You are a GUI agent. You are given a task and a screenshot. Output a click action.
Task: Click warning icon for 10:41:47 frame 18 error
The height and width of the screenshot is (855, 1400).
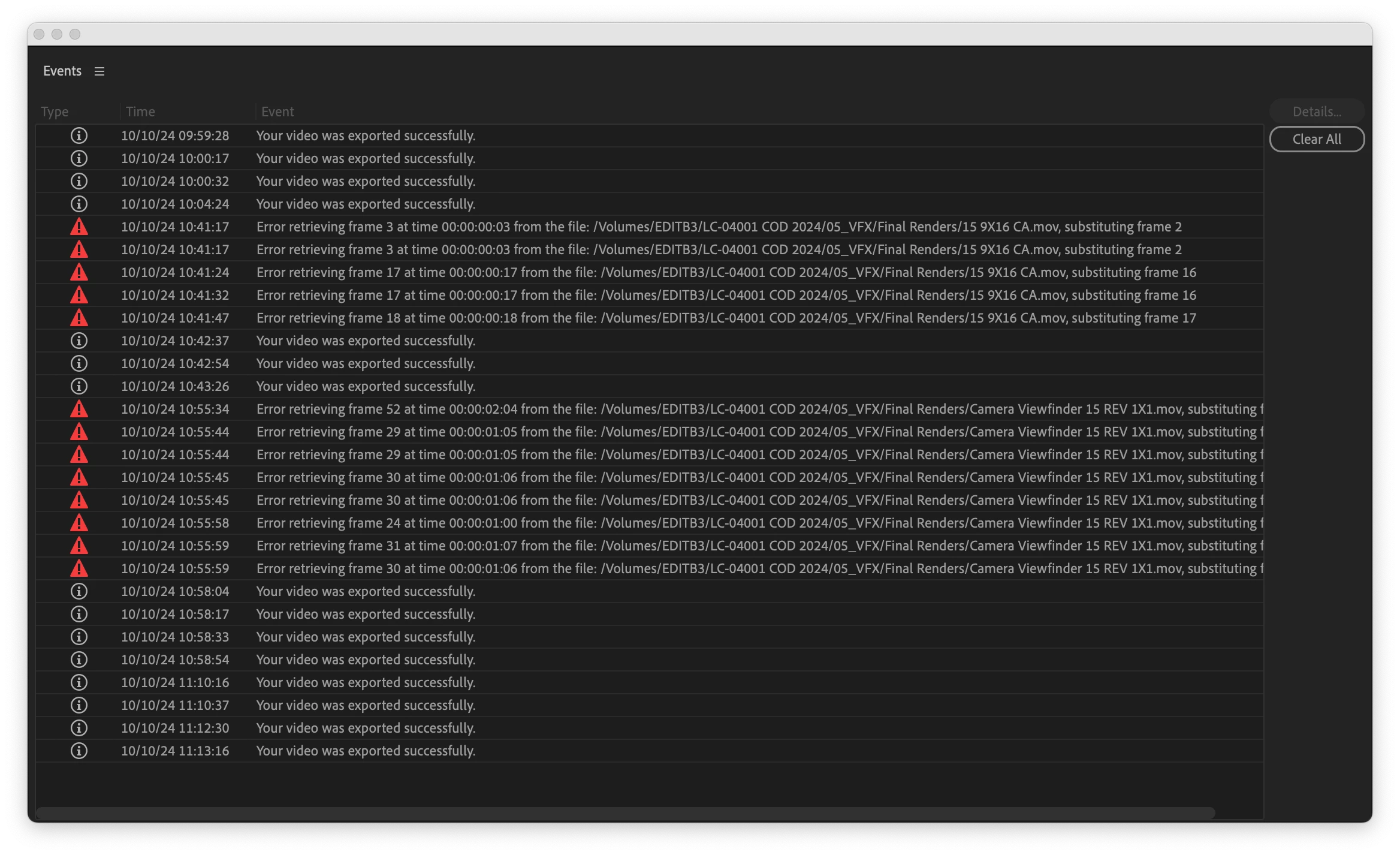coord(79,318)
